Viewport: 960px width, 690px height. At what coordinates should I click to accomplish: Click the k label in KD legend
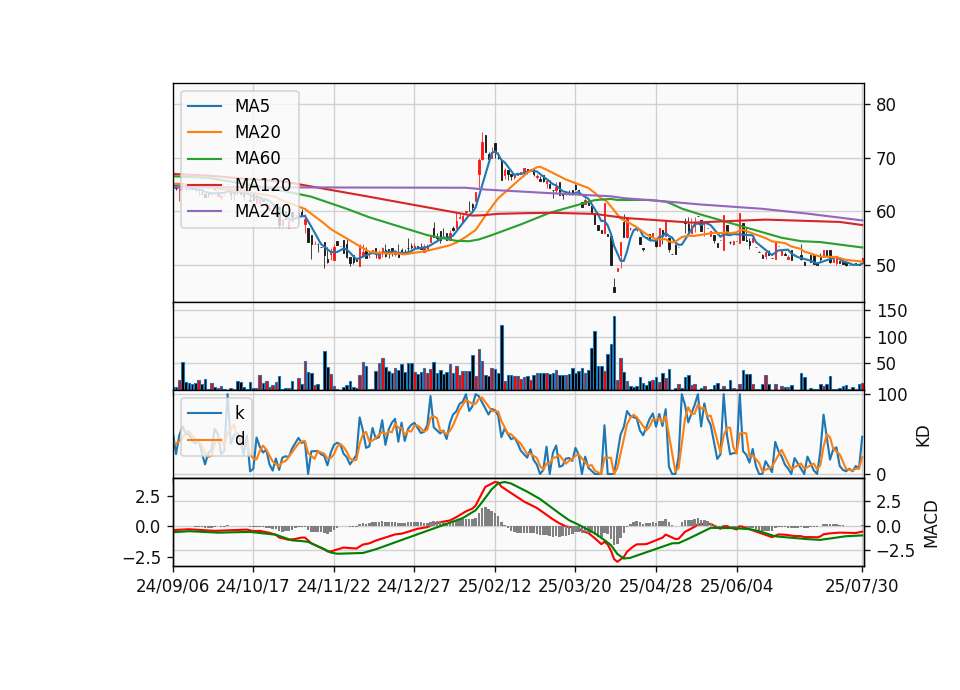click(239, 413)
